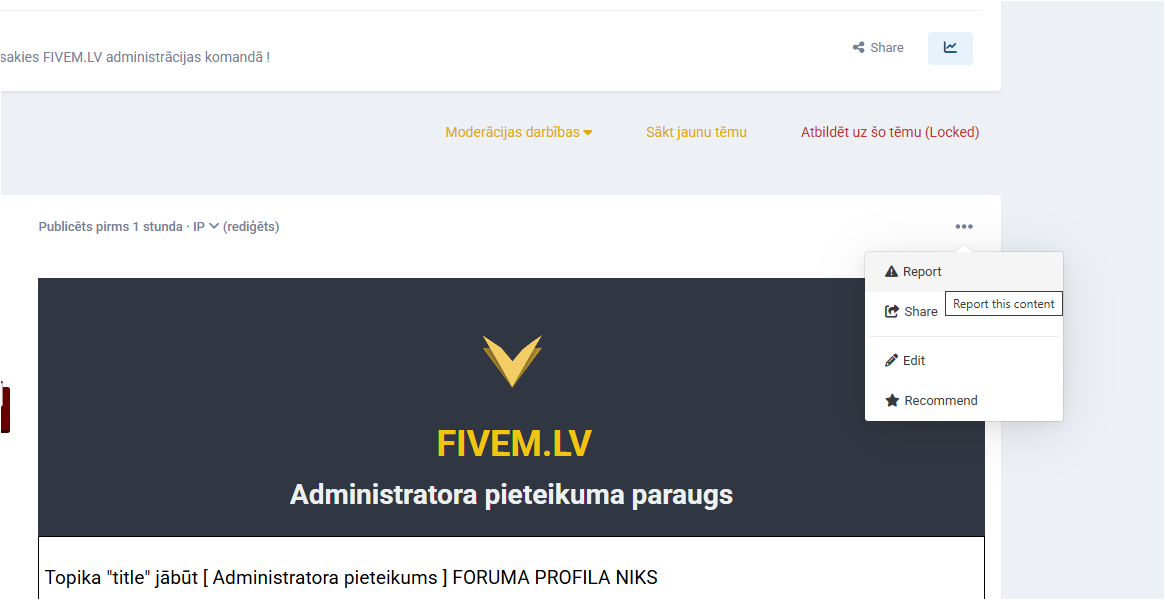This screenshot has width=1165, height=600.
Task: Click the share icon beside Share
Action: tap(858, 48)
